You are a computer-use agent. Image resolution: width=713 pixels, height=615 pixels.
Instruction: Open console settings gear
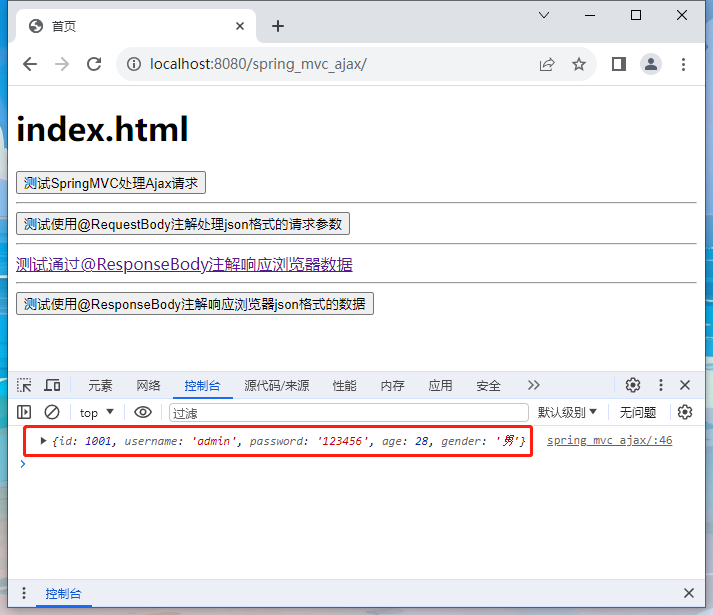click(685, 412)
